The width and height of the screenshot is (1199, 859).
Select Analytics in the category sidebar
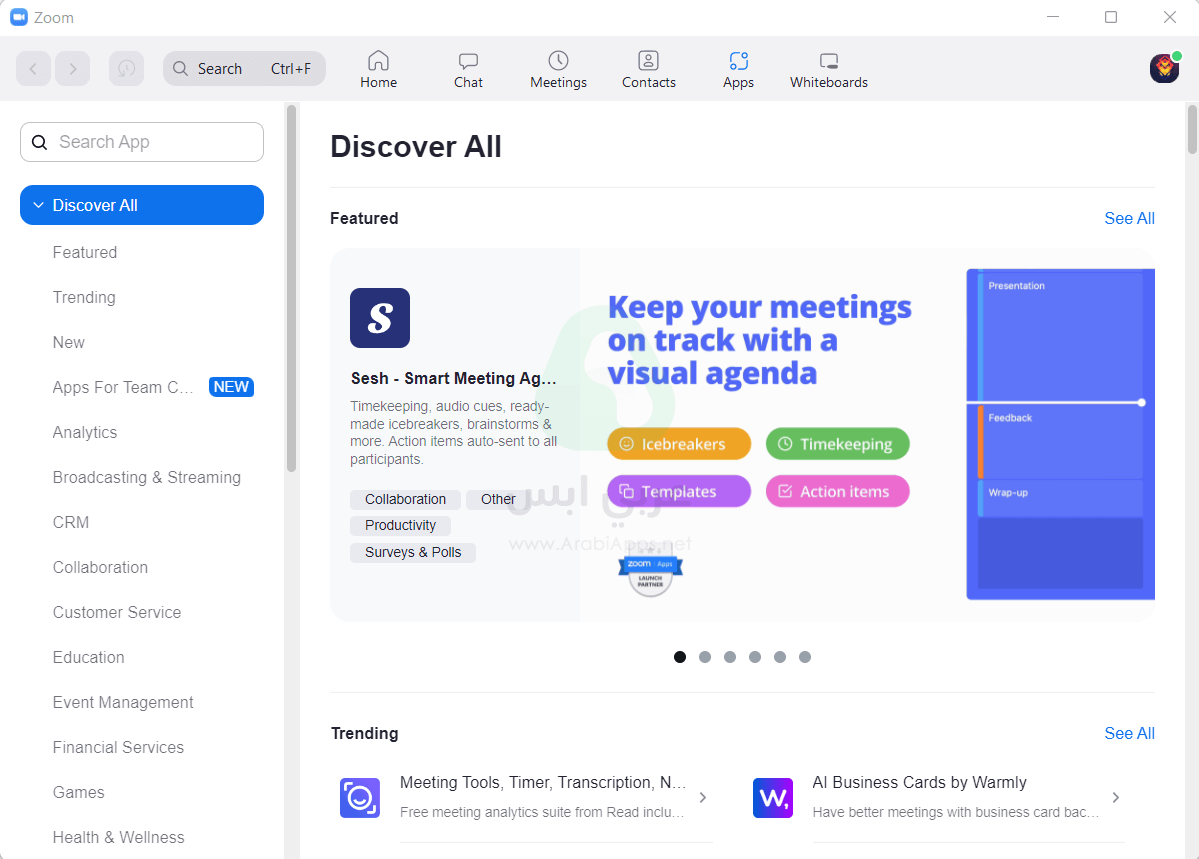85,432
